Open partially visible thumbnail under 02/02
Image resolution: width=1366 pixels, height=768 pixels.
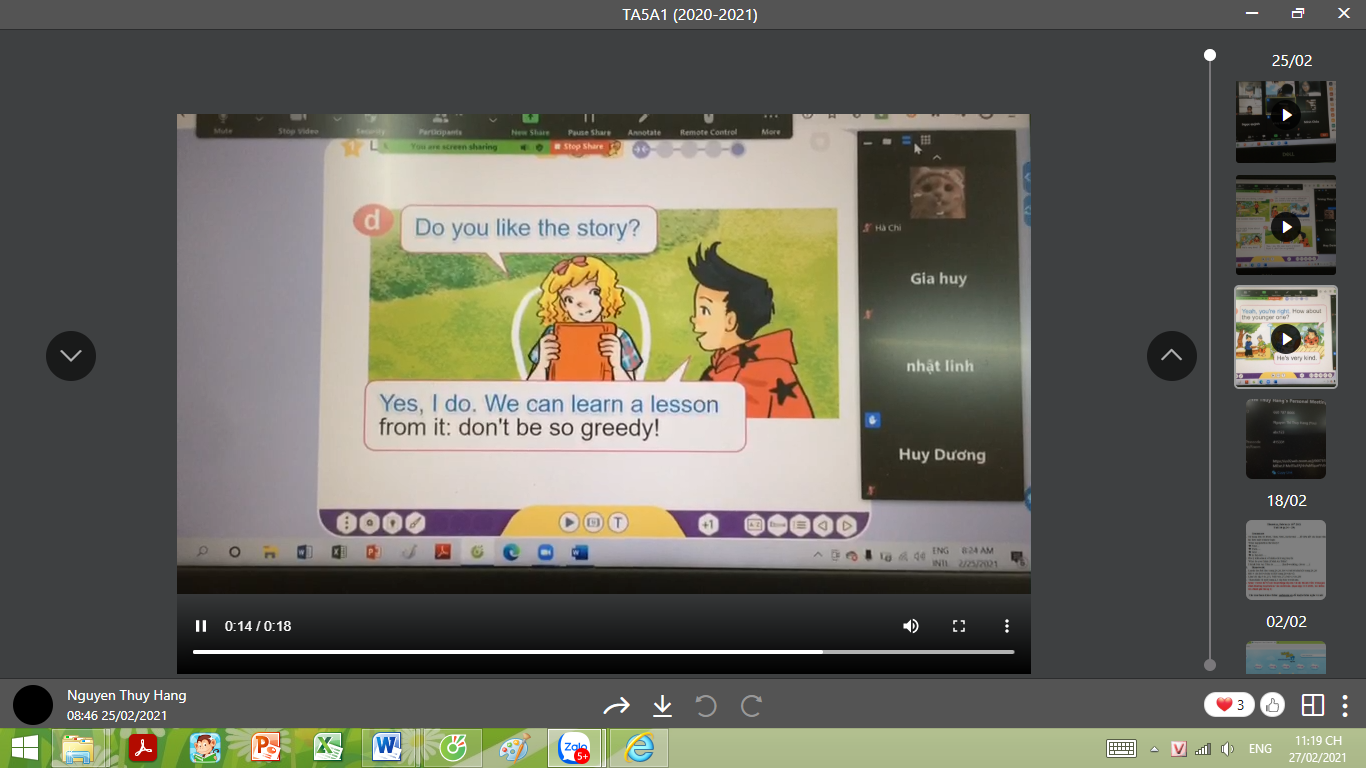[x=1286, y=657]
